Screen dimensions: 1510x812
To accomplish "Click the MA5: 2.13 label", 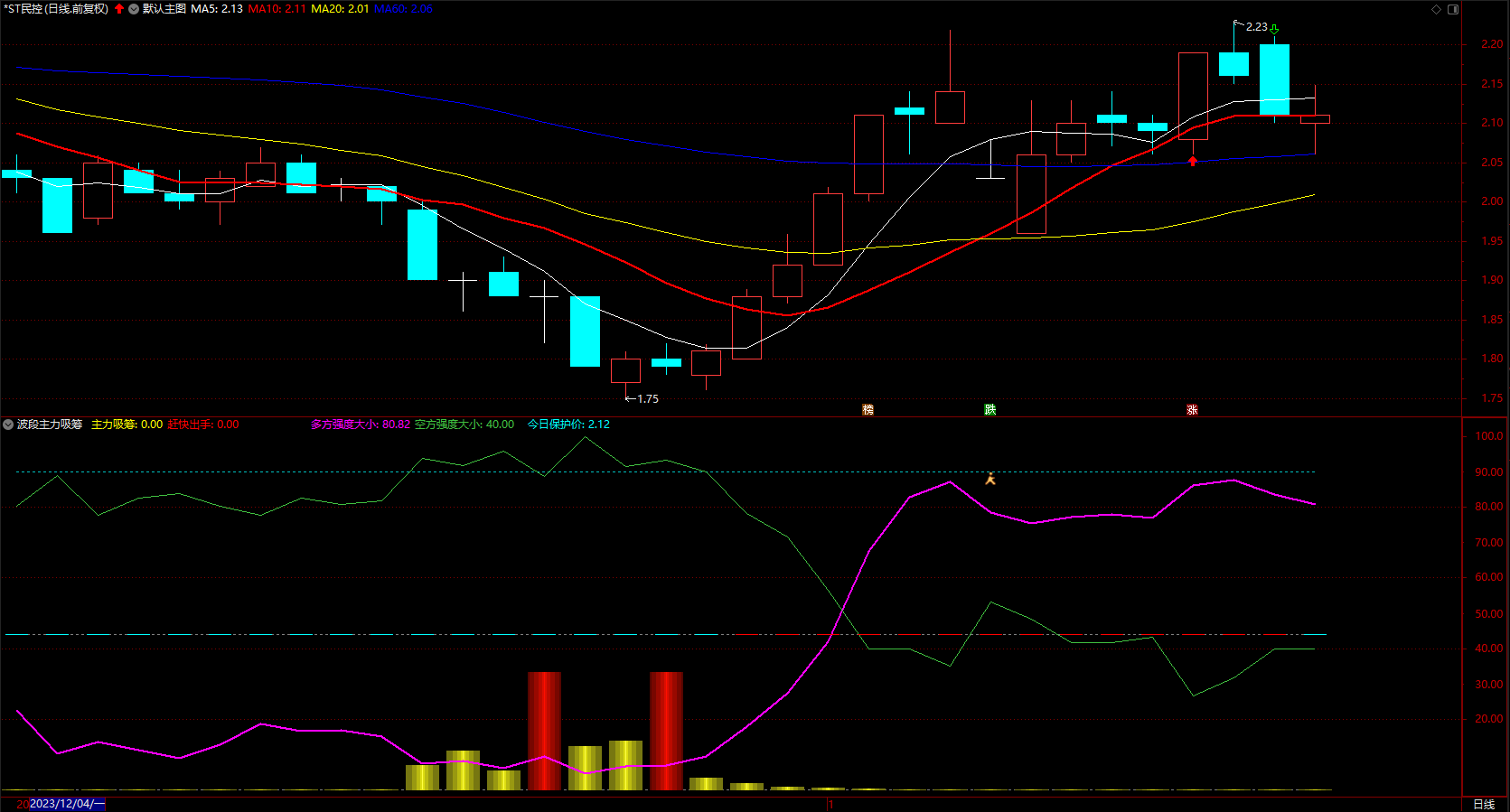I will click(217, 9).
